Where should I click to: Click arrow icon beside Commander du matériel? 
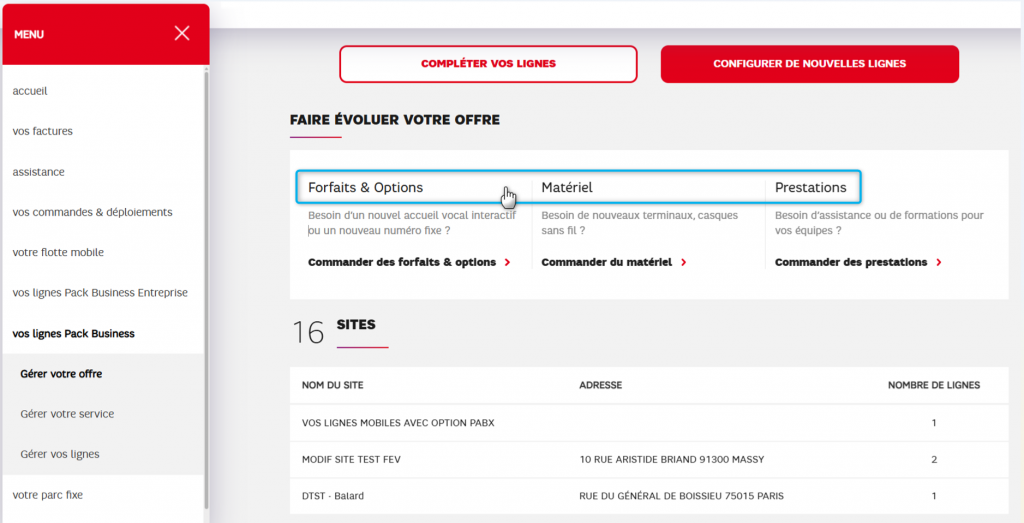[683, 262]
